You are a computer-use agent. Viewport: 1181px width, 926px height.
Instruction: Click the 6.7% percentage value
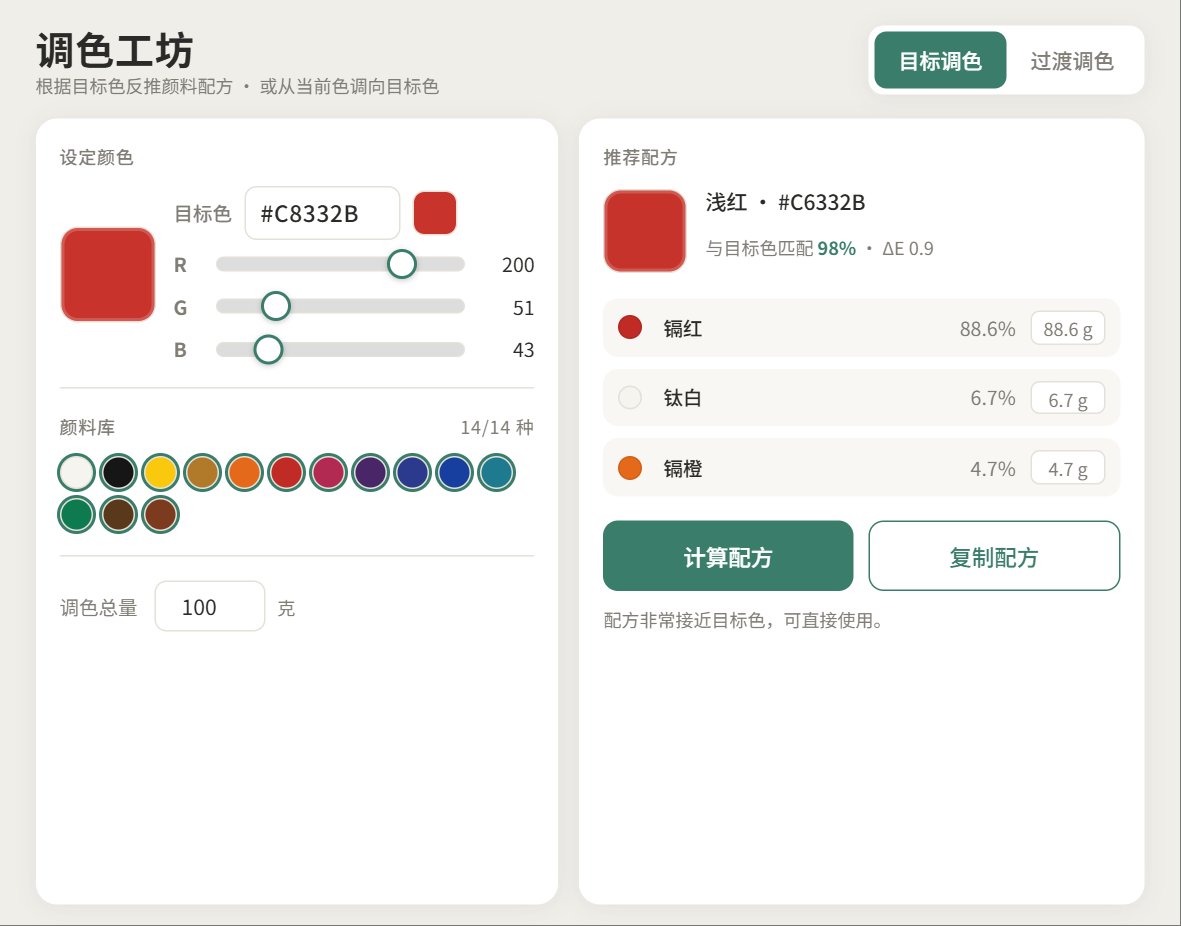click(x=993, y=398)
